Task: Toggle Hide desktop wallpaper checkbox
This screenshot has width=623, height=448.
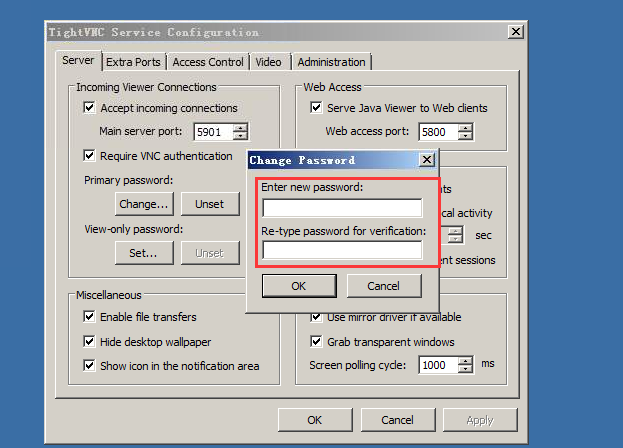Action: [89, 342]
